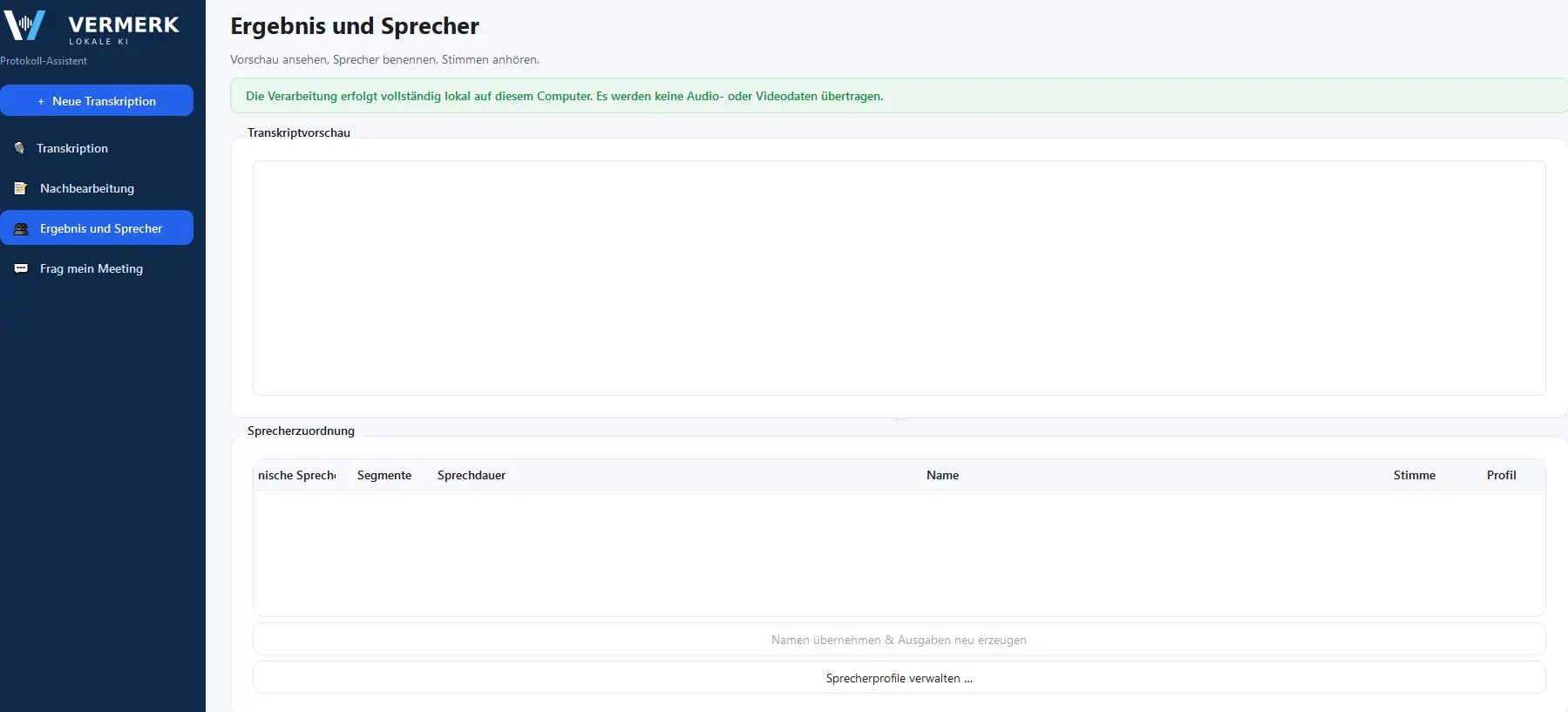Sort by the Sprechdauer column header
This screenshot has height=712, width=1568.
tap(472, 475)
